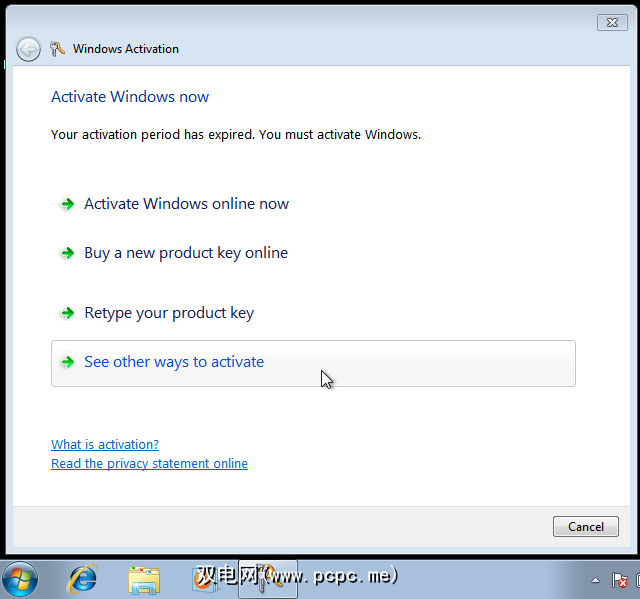
Task: Click the green arrow beside Activate Windows online now
Action: 67,204
